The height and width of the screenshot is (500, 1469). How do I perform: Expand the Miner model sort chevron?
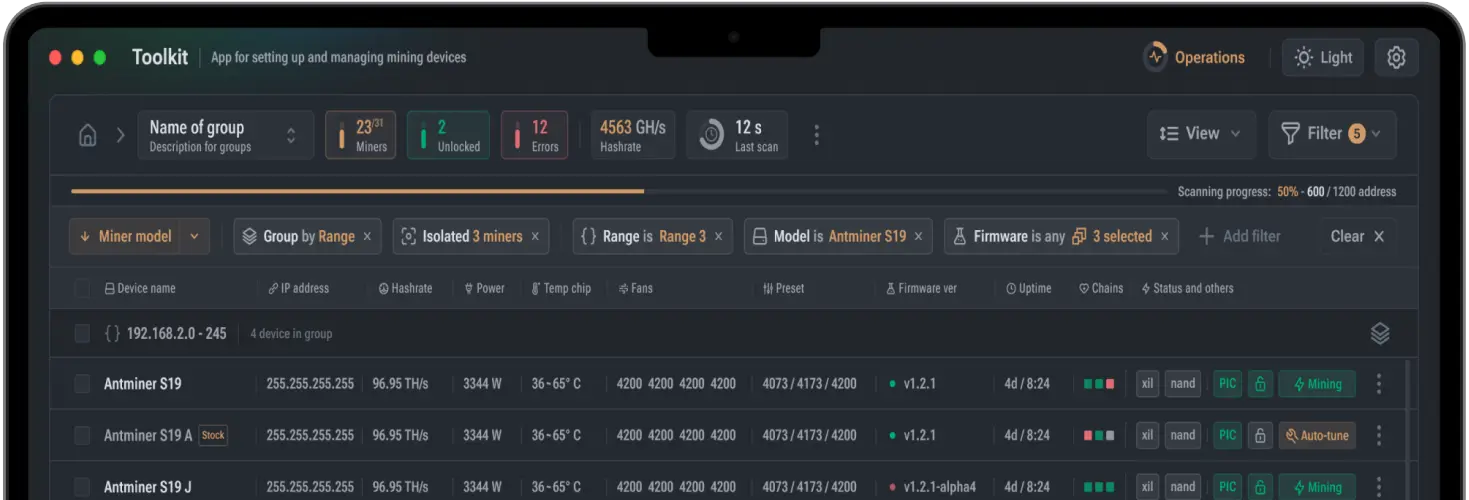coord(194,237)
